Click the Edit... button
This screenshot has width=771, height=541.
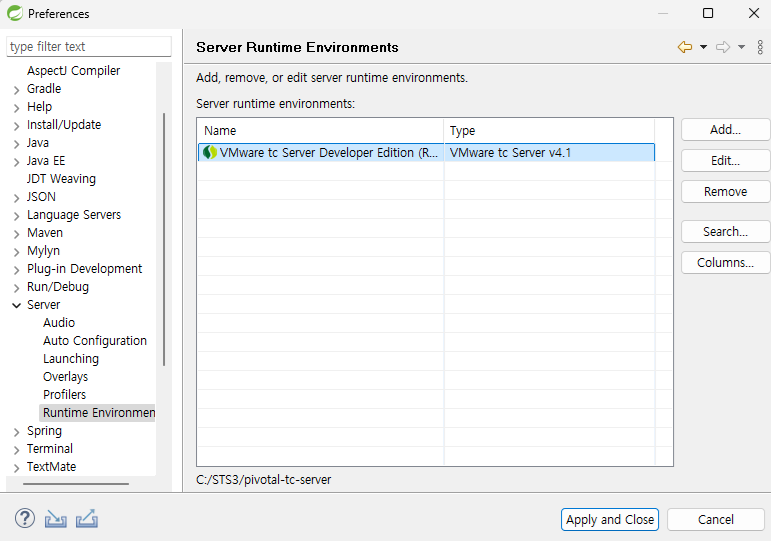pyautogui.click(x=725, y=161)
